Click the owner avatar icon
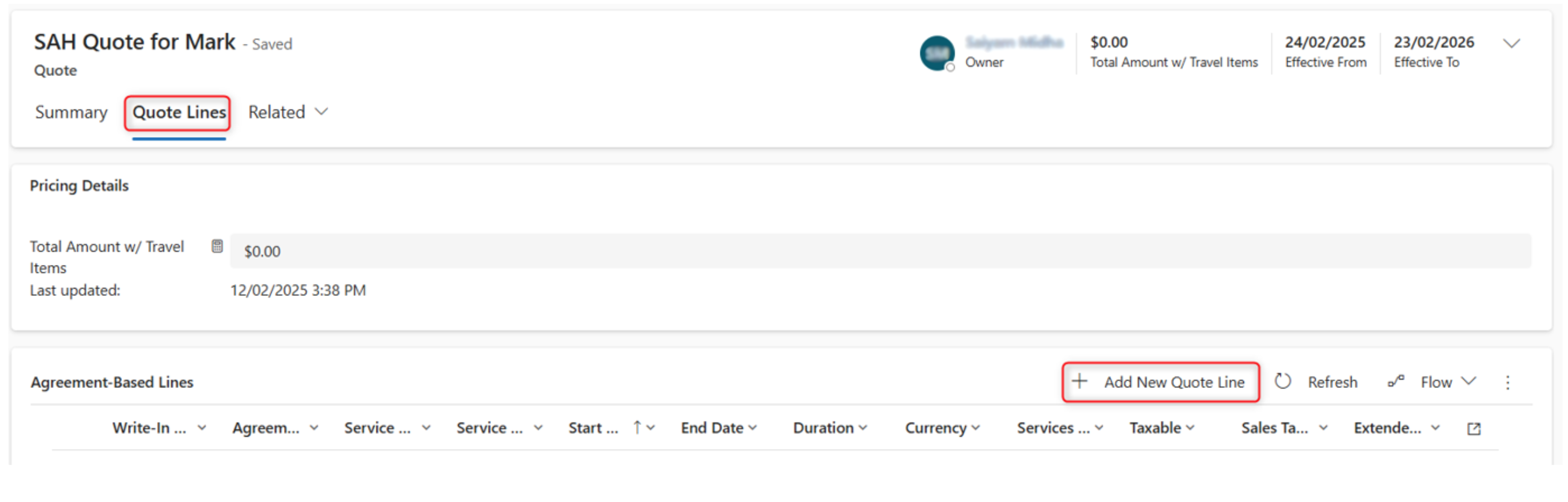 [936, 53]
